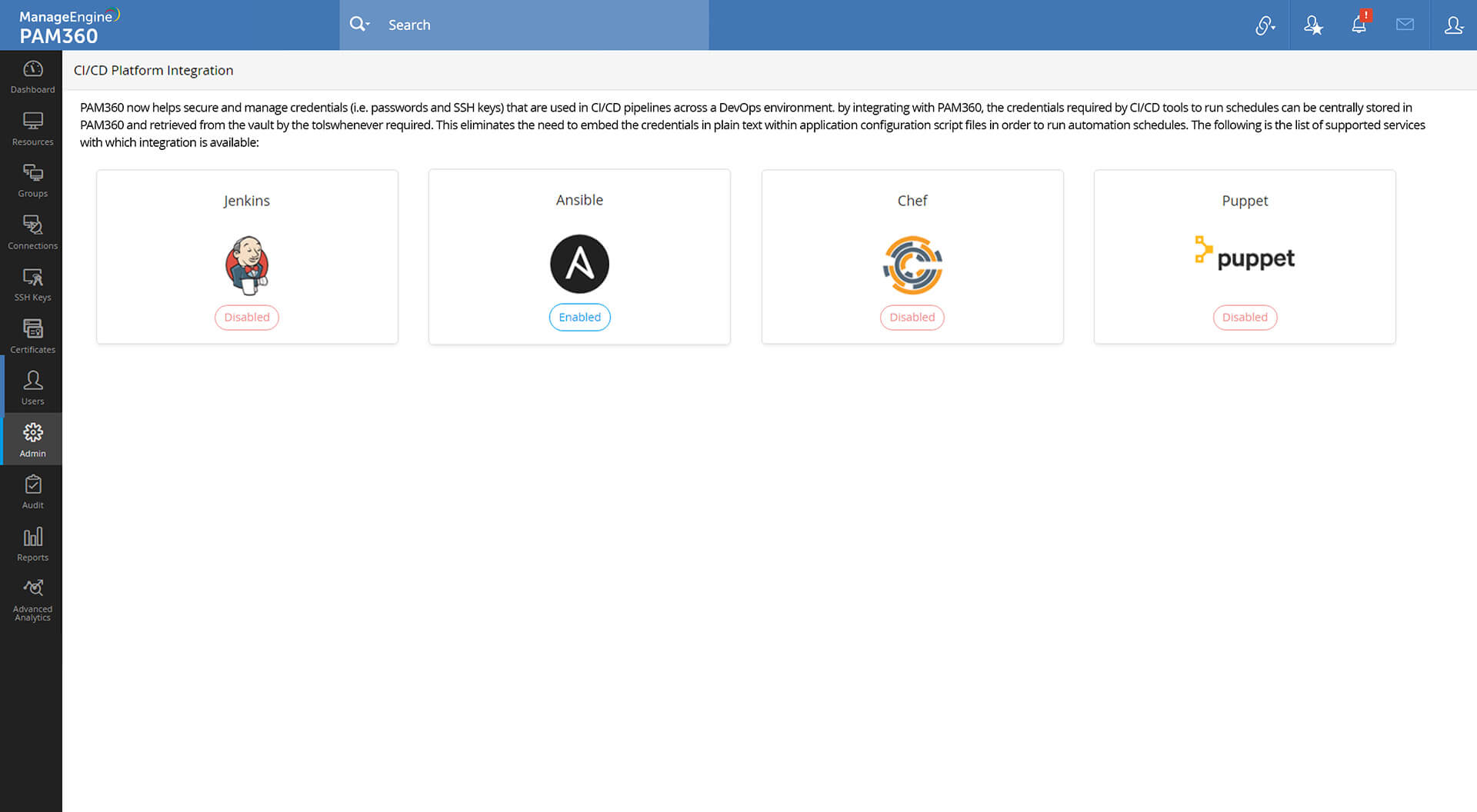Viewport: 1477px width, 812px height.
Task: Click the Jenkins card title
Action: tap(247, 201)
